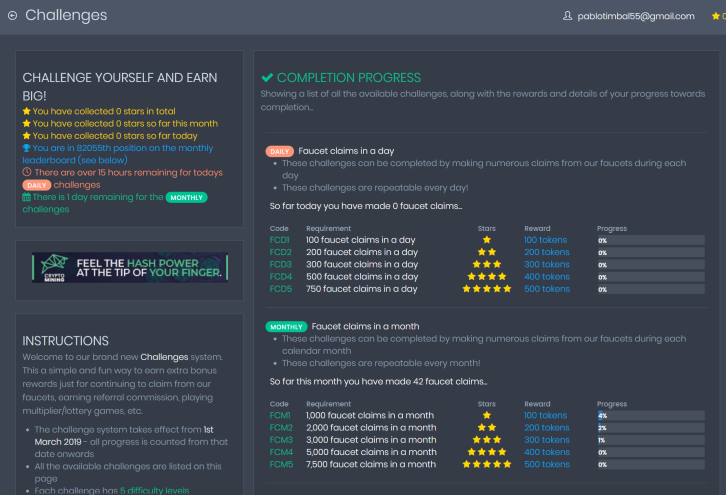726x495 pixels.
Task: Click 200 tokens reward for FCD2
Action: pos(547,252)
